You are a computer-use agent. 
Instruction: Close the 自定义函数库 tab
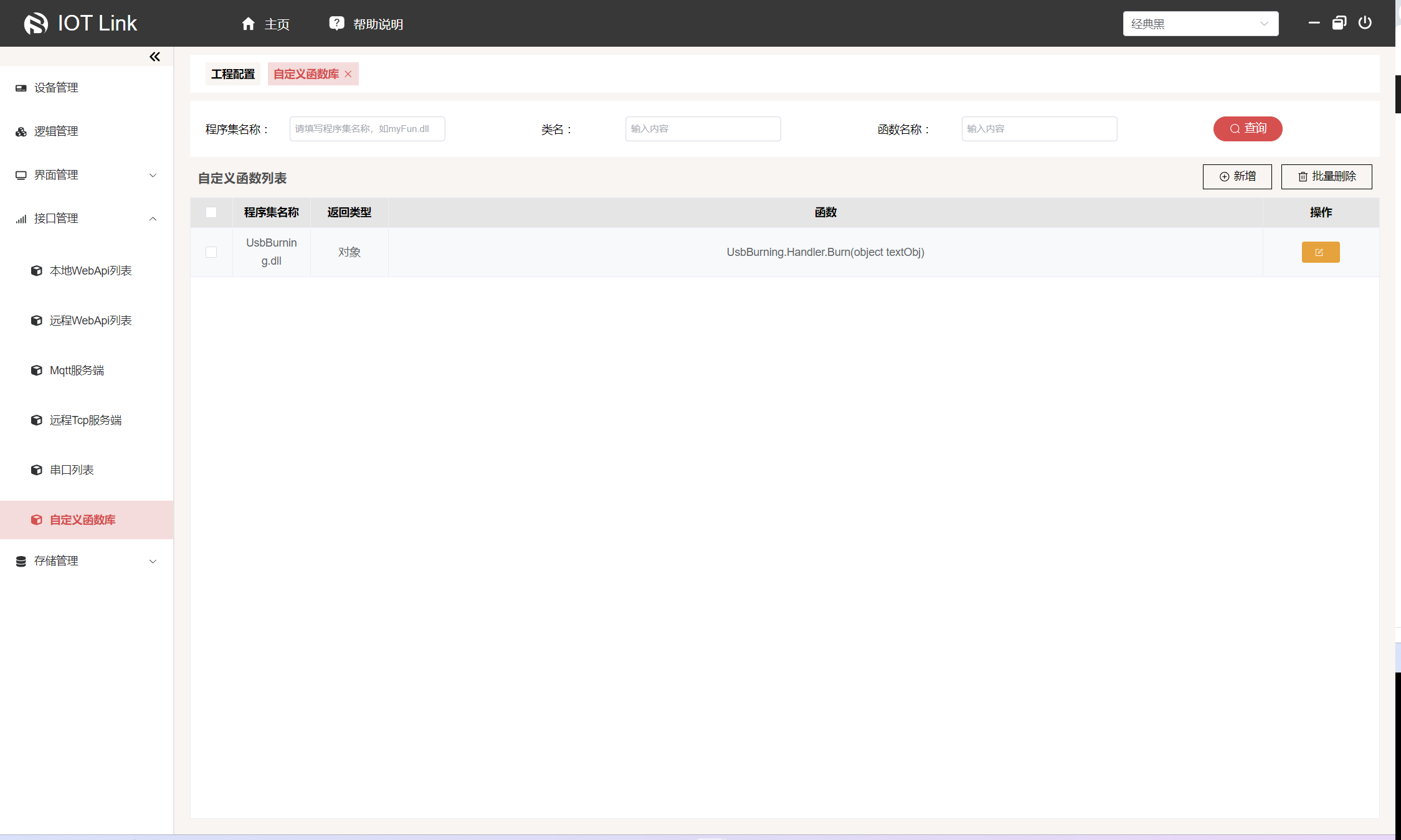coord(348,74)
